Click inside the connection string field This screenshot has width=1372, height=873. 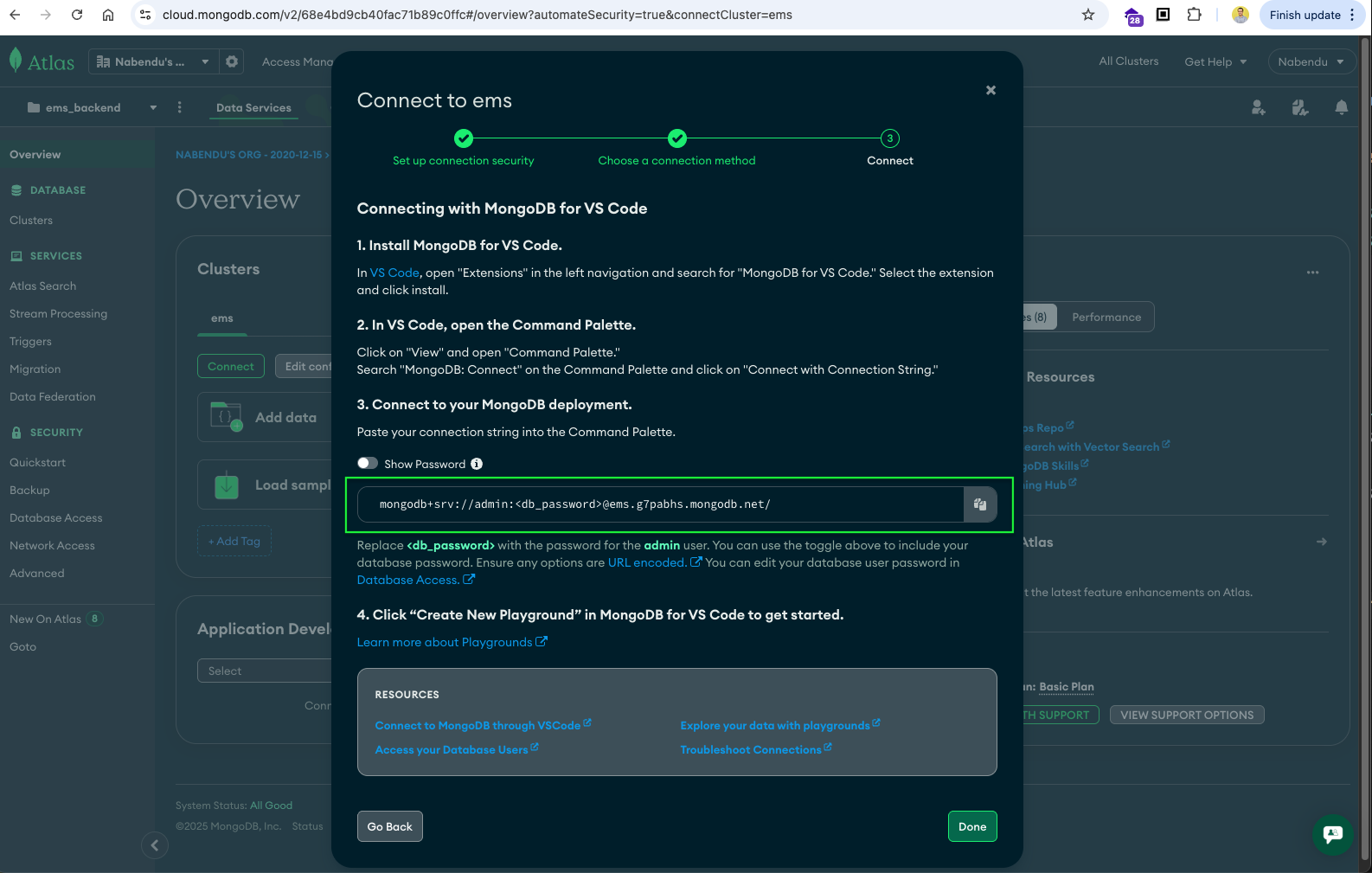click(663, 504)
